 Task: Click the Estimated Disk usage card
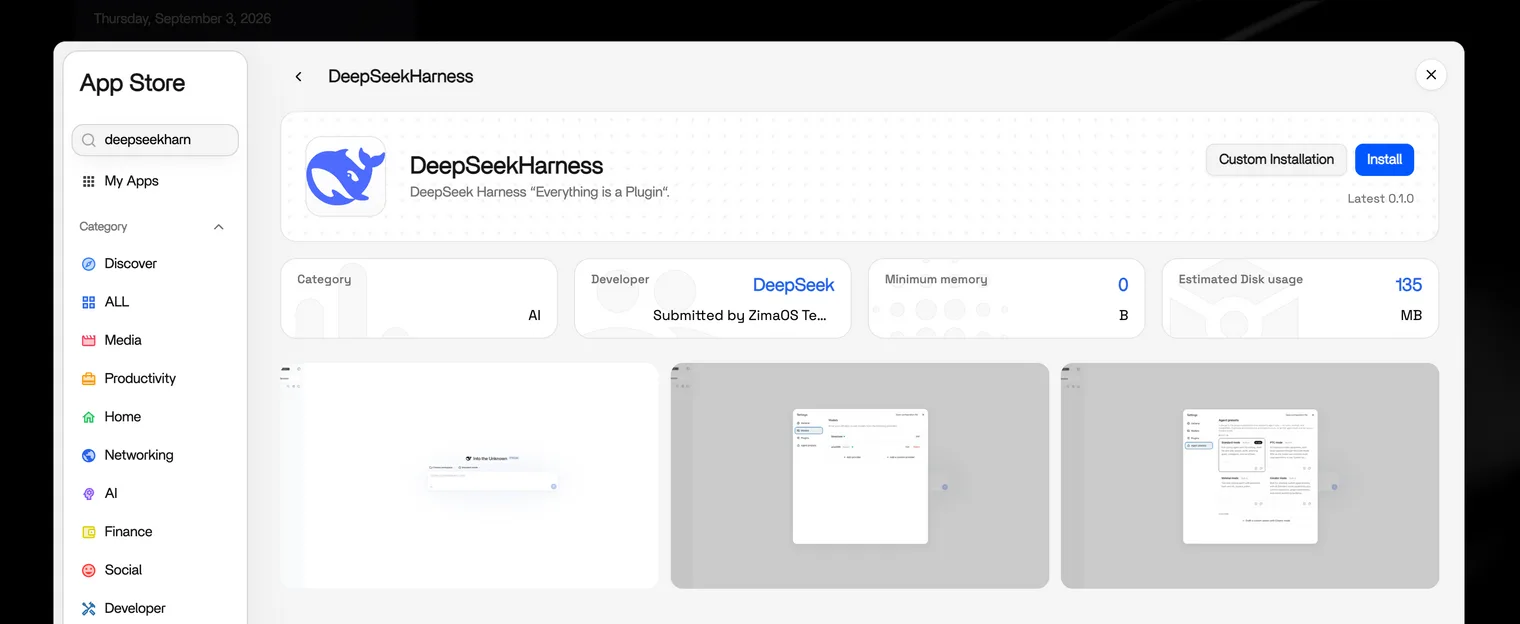click(1300, 299)
